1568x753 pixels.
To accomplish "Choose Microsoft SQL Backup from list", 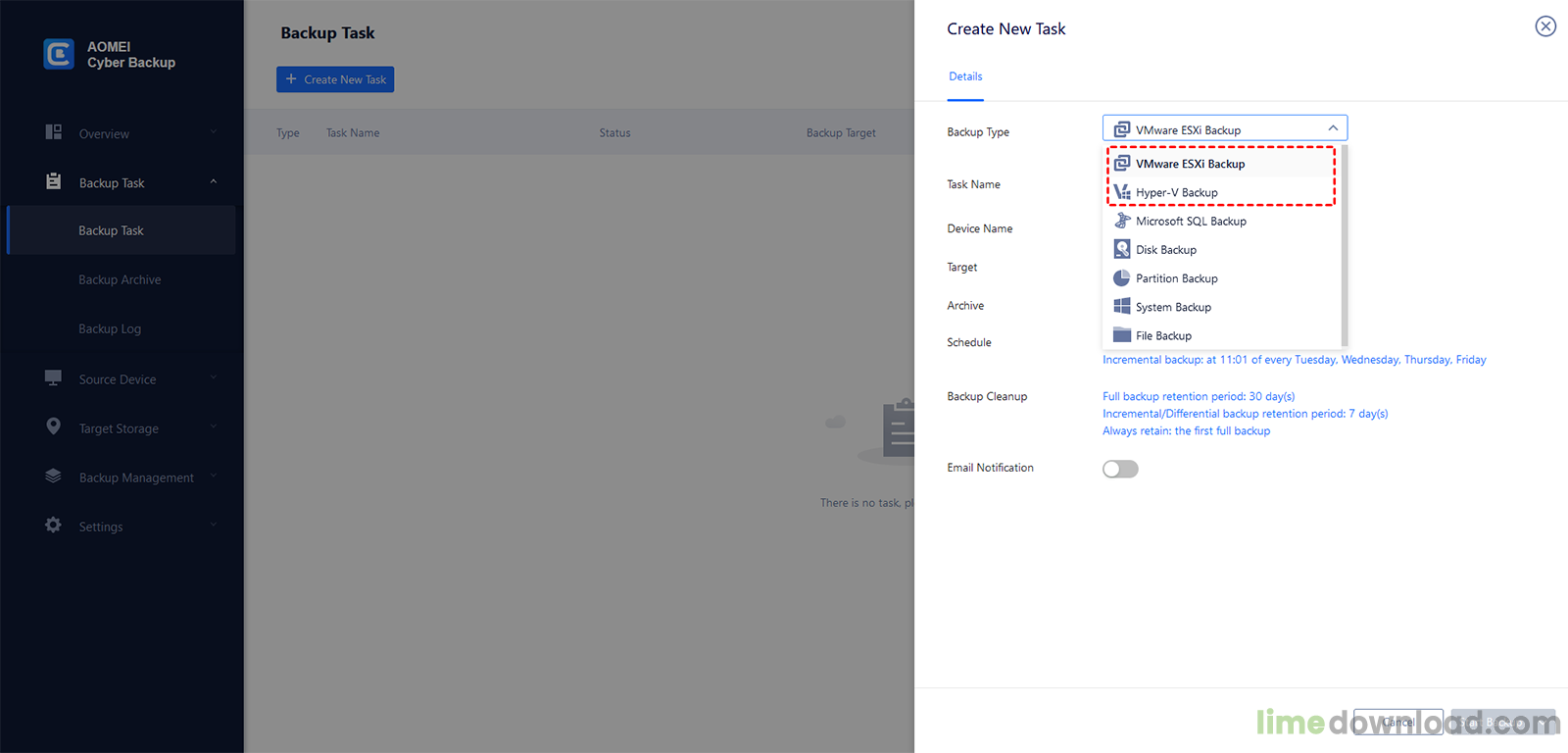I will 1221,221.
